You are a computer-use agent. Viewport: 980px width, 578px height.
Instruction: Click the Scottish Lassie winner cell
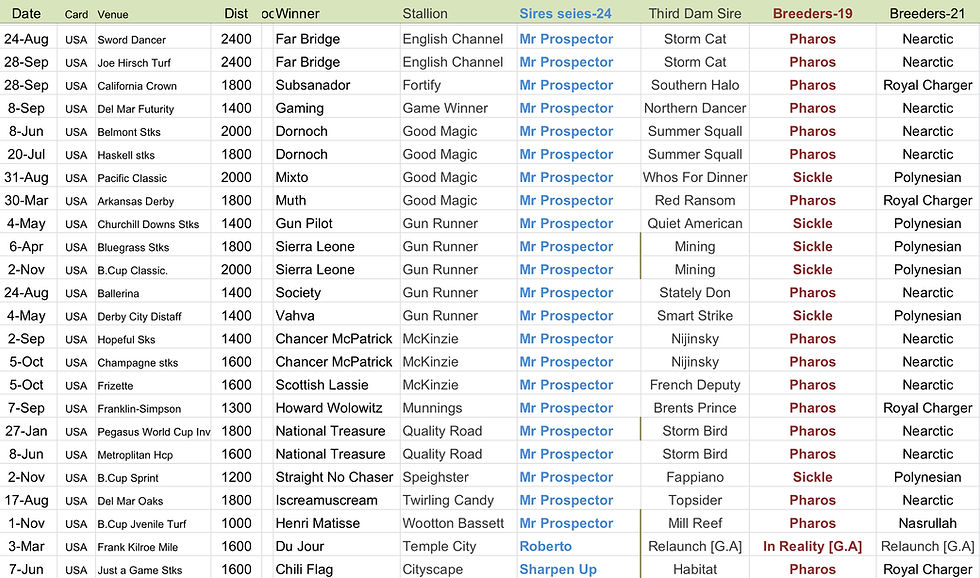pos(322,385)
